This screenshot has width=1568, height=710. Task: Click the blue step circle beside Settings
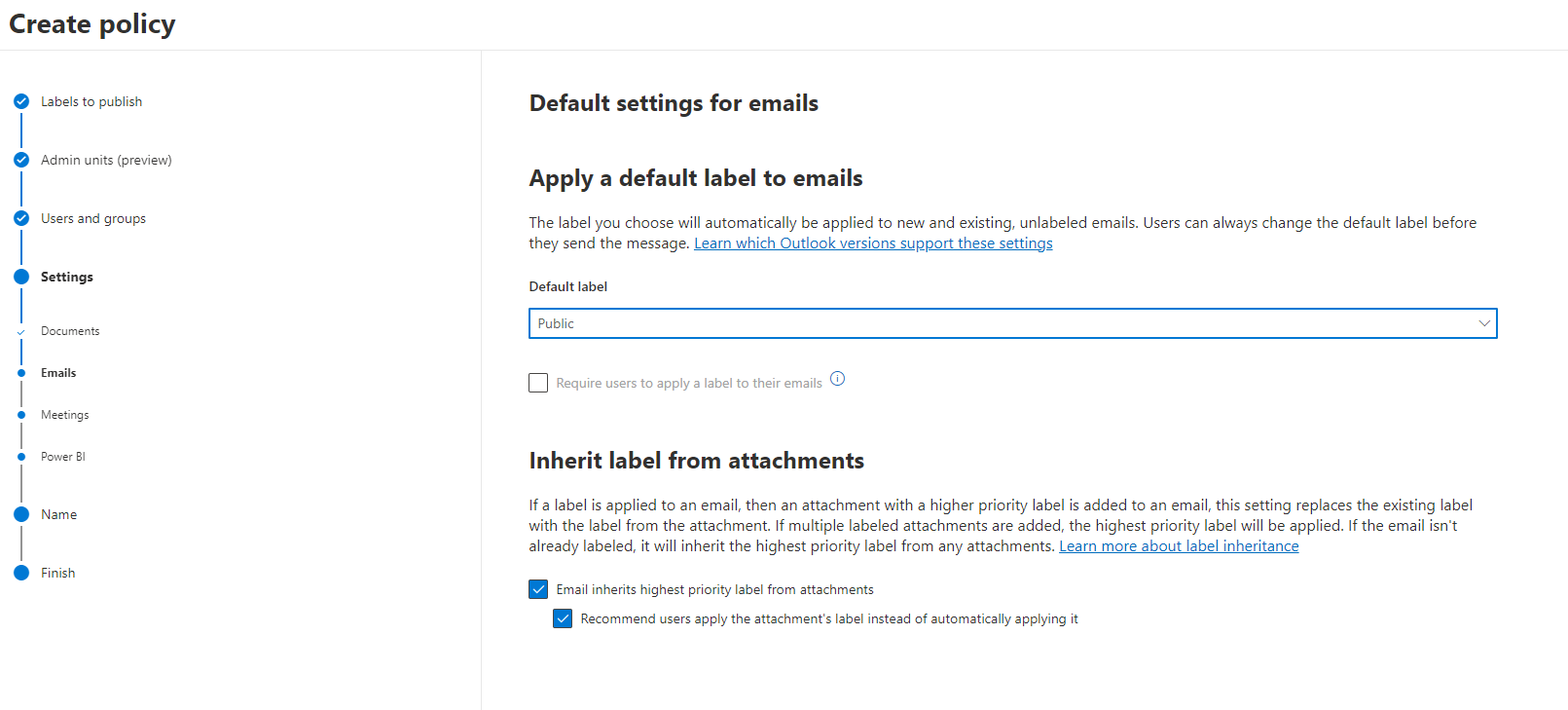point(21,277)
